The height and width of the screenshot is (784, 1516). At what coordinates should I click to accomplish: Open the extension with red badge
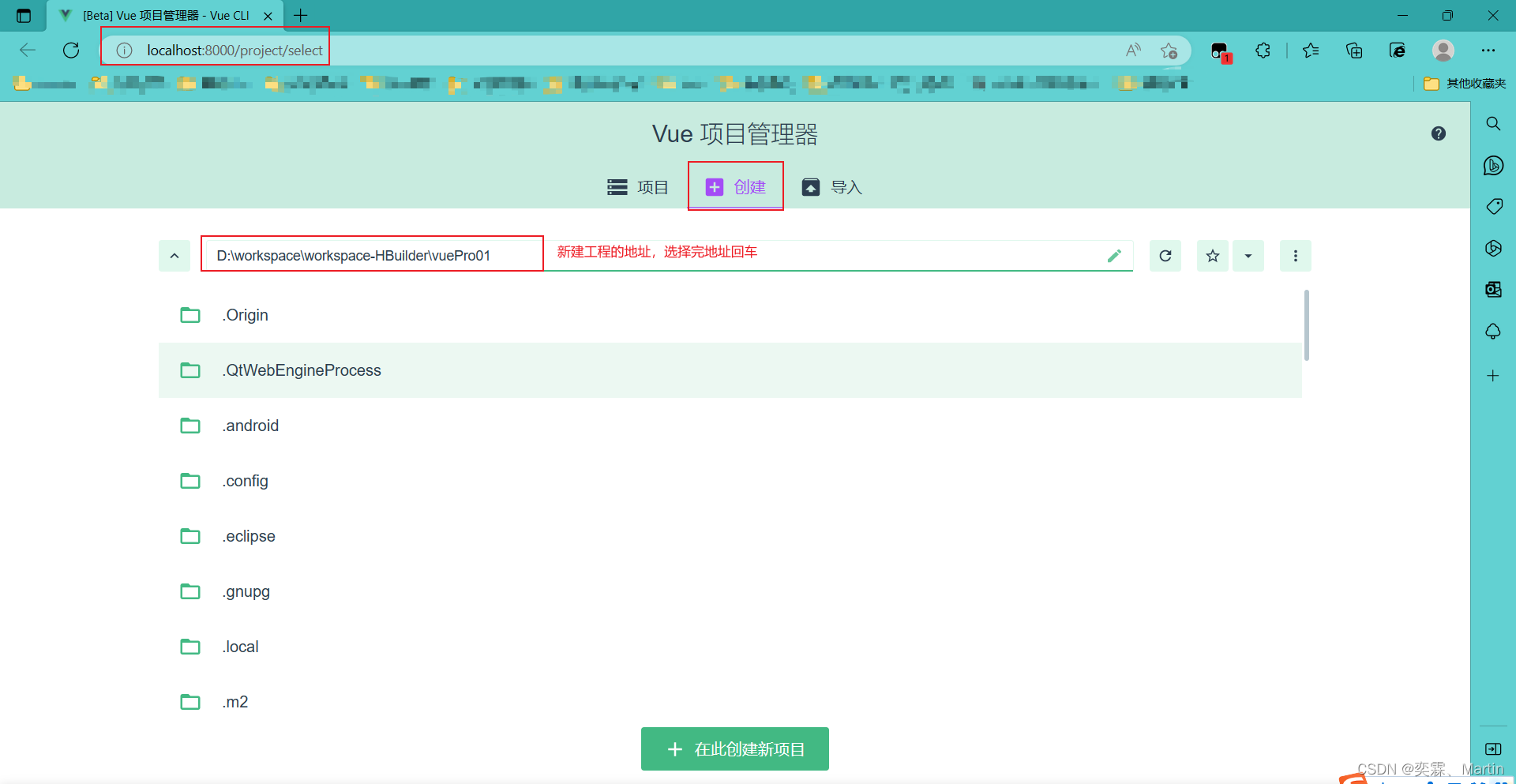[1220, 51]
